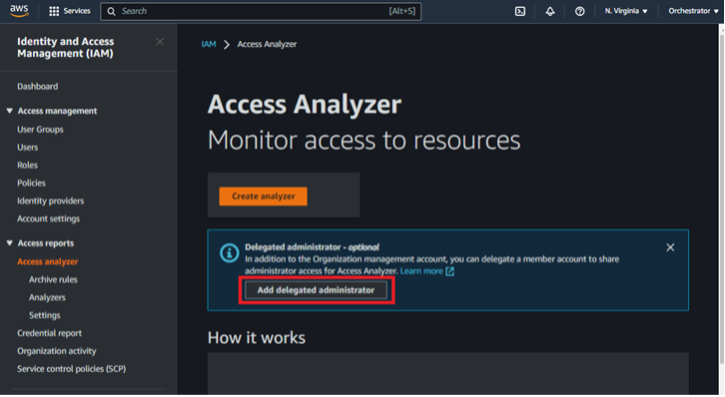Click the "Identity and Access Management (IAM)" title
Screen dimensions: 725x397
[x=66, y=48]
